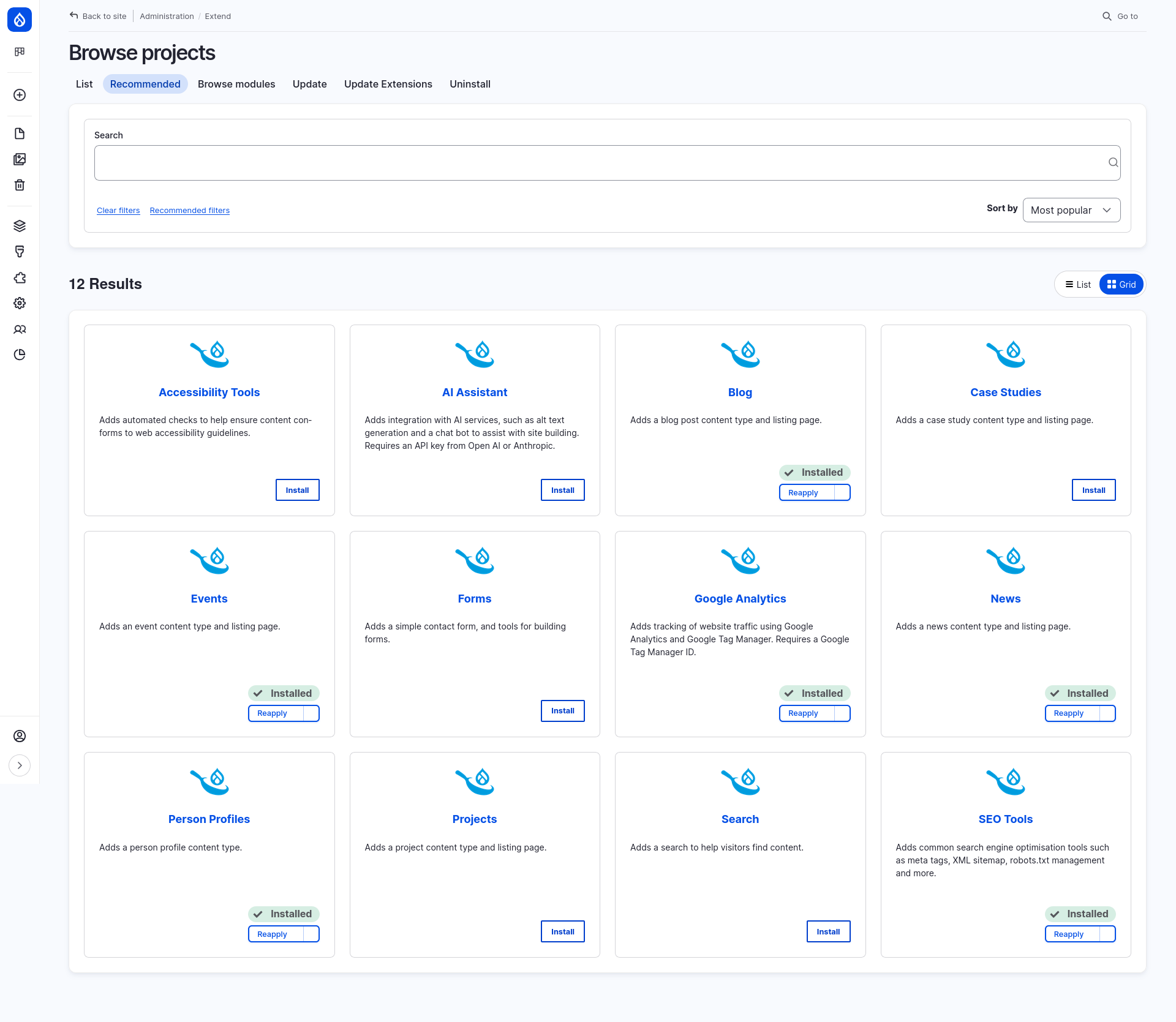Open the user account icon in sidebar

20,736
